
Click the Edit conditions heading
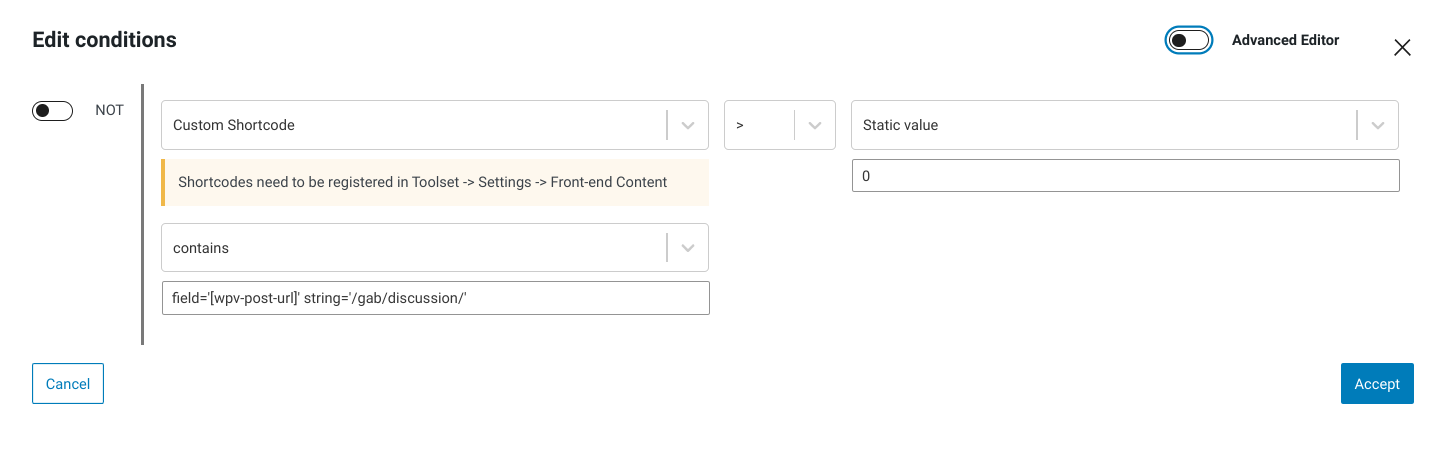[104, 40]
